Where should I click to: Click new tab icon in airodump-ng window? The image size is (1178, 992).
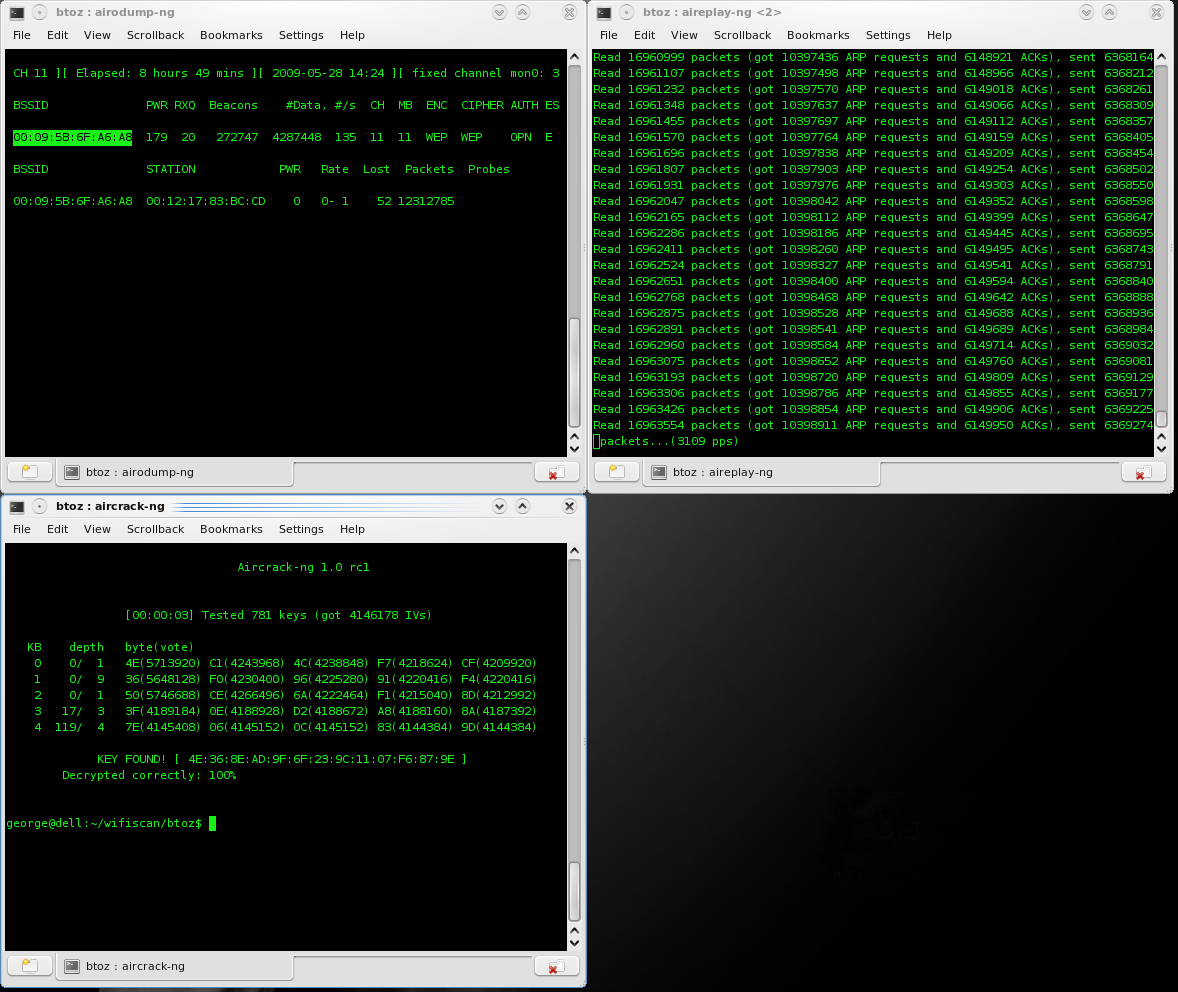(30, 472)
